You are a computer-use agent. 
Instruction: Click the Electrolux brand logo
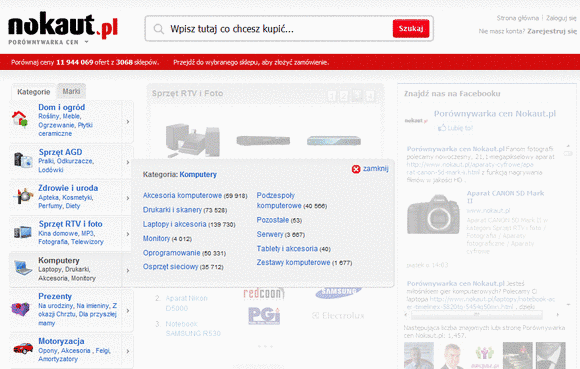click(338, 316)
